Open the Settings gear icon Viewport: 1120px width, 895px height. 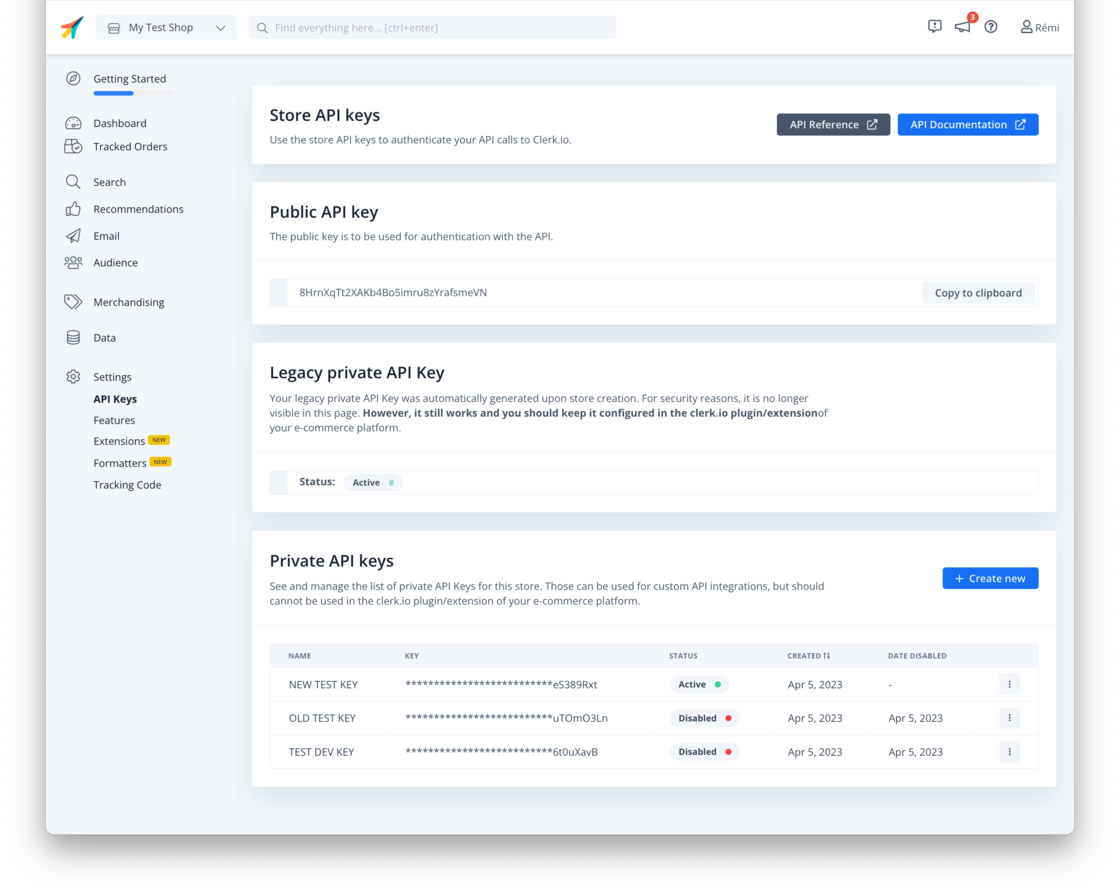coord(73,376)
